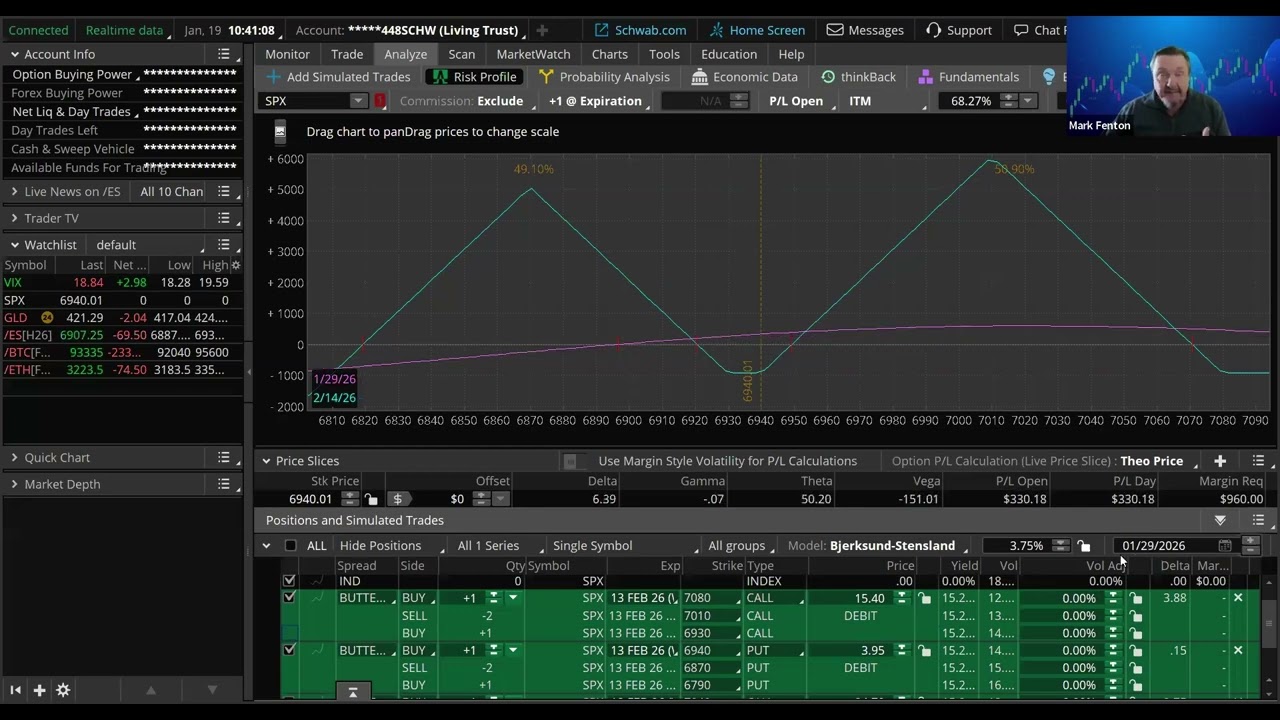This screenshot has height=720, width=1280.
Task: Click the Fundamentals blocks icon
Action: point(925,77)
